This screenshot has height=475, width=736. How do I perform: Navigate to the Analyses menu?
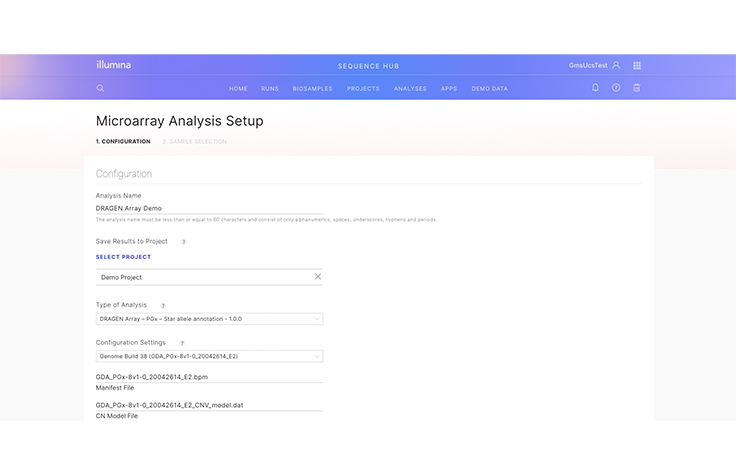[x=410, y=88]
